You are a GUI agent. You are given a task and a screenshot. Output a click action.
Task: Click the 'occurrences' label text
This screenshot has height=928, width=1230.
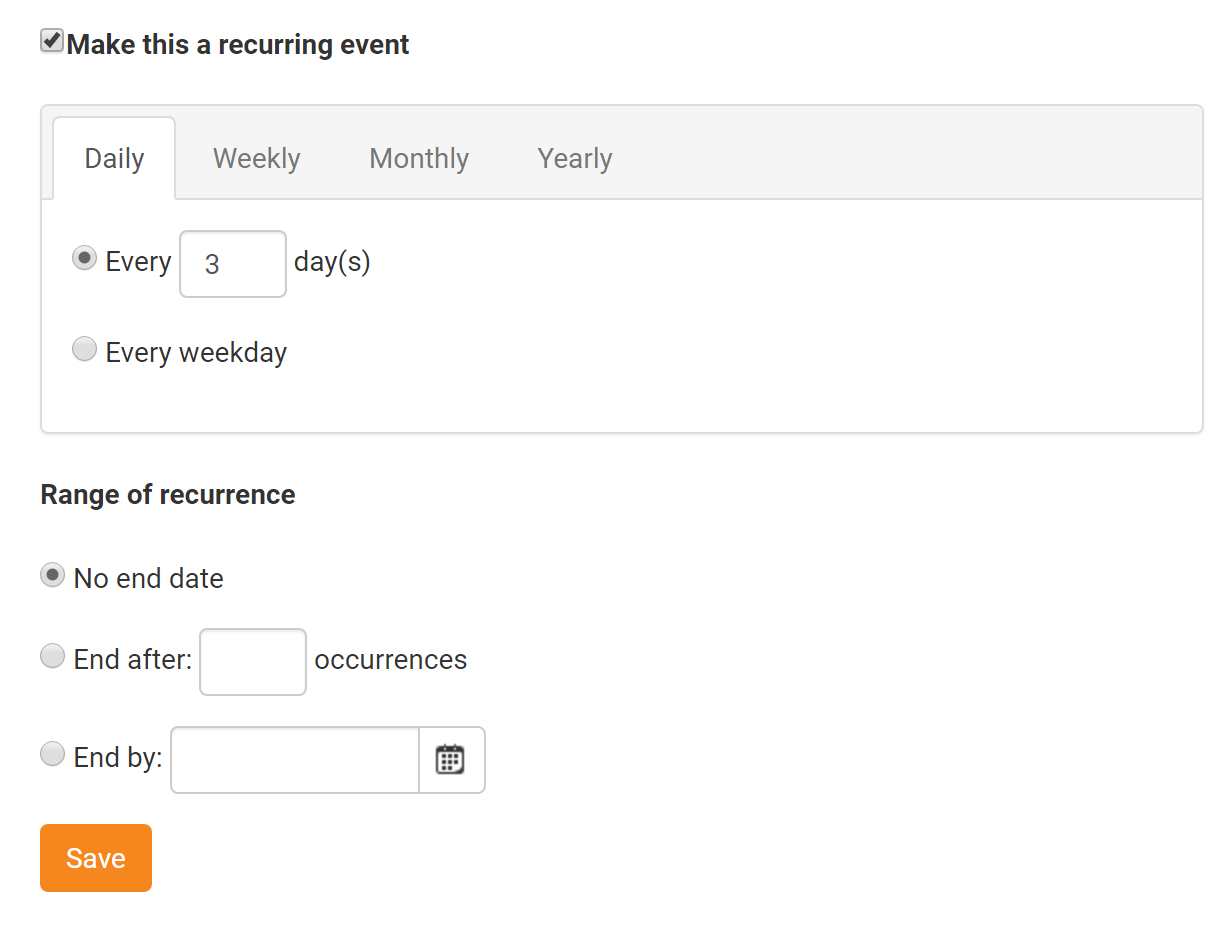pyautogui.click(x=390, y=660)
